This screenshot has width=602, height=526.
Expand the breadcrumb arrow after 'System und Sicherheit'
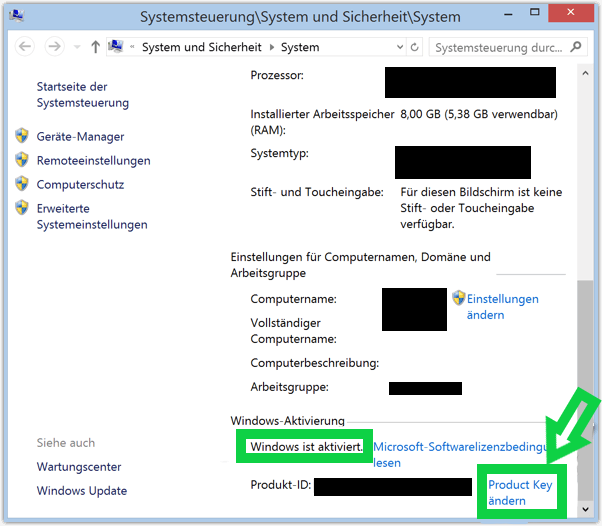[272, 47]
